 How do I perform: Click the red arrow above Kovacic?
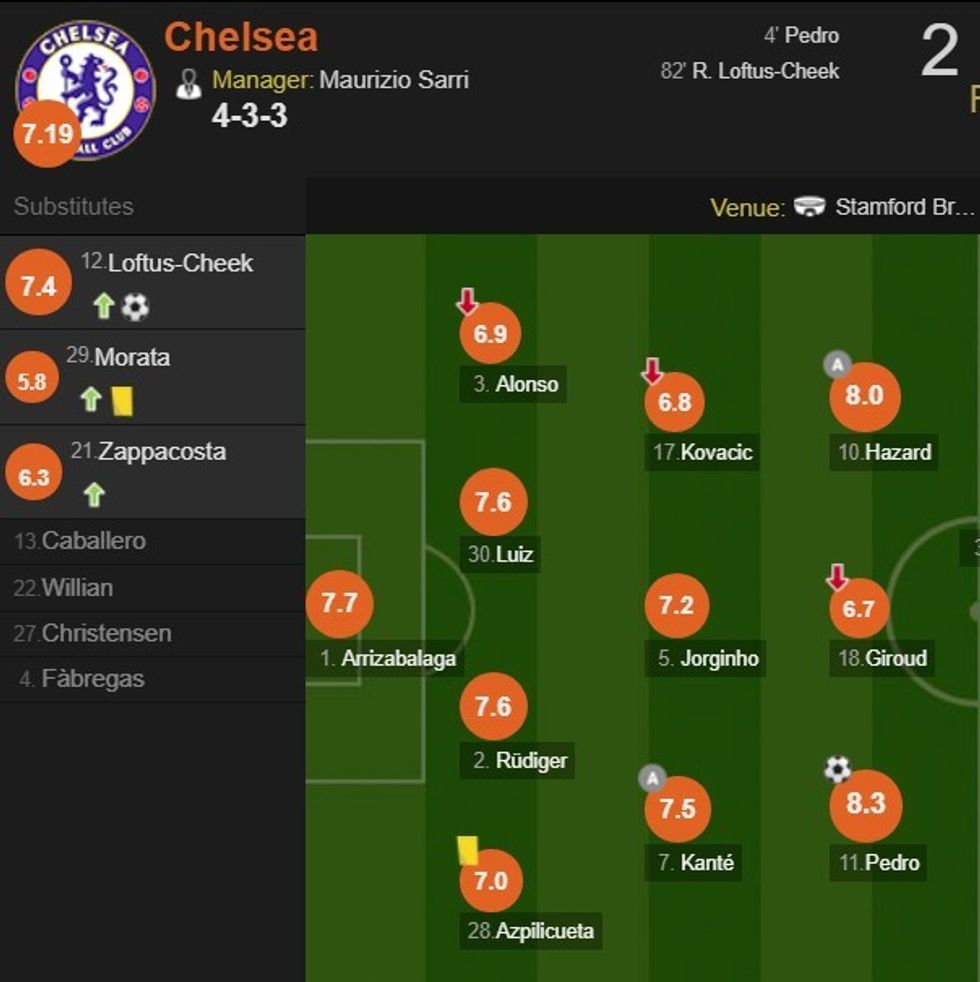[652, 370]
